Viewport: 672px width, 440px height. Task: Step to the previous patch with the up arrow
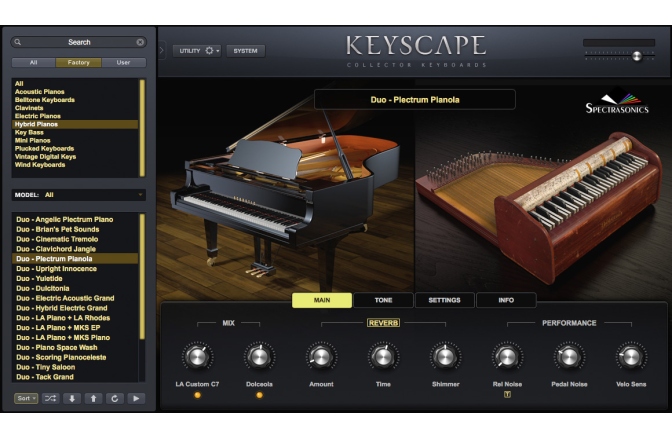tap(93, 398)
